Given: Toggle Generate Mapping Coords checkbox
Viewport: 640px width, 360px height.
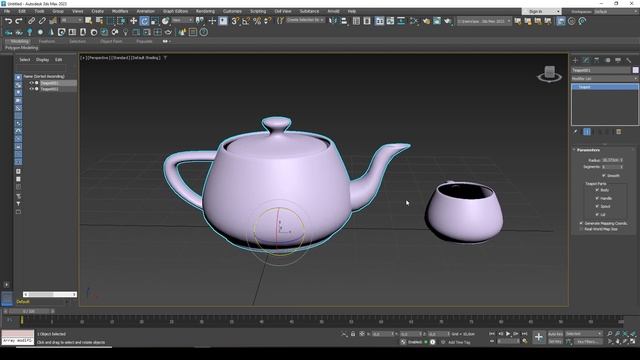Looking at the screenshot, I should pos(581,223).
